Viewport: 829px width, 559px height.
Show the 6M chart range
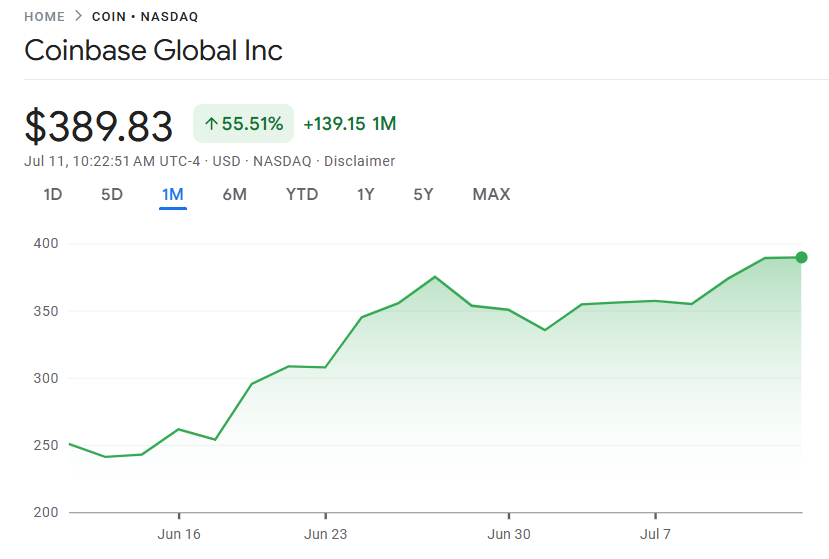pyautogui.click(x=234, y=194)
